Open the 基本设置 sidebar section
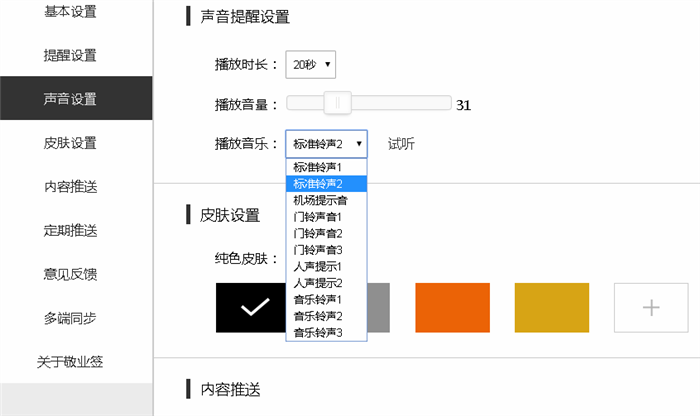The height and width of the screenshot is (416, 700). (x=70, y=12)
